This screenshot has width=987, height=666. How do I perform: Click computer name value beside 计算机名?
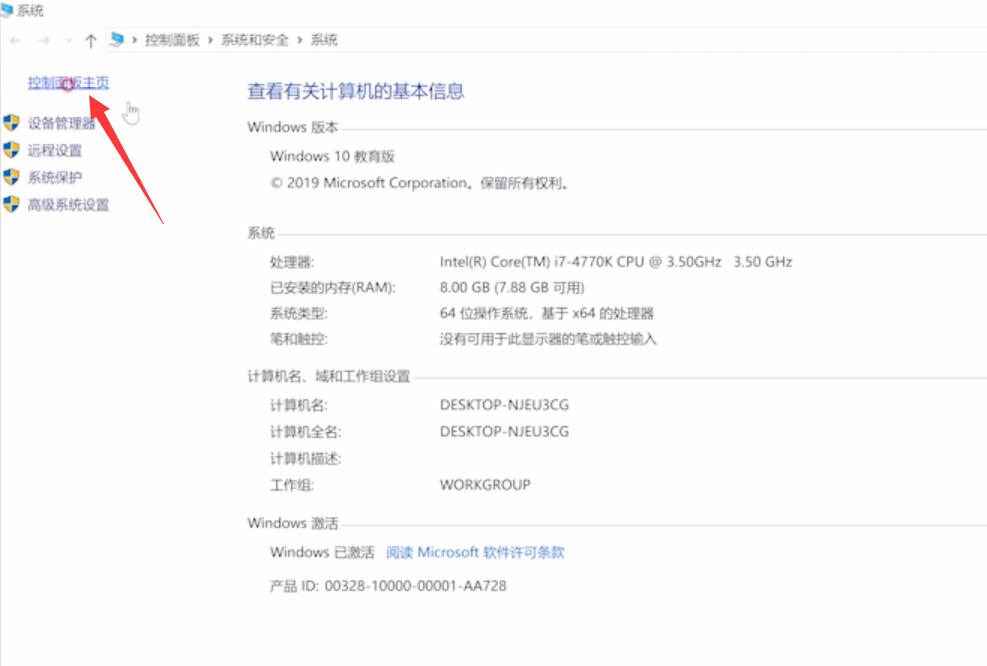(x=504, y=405)
